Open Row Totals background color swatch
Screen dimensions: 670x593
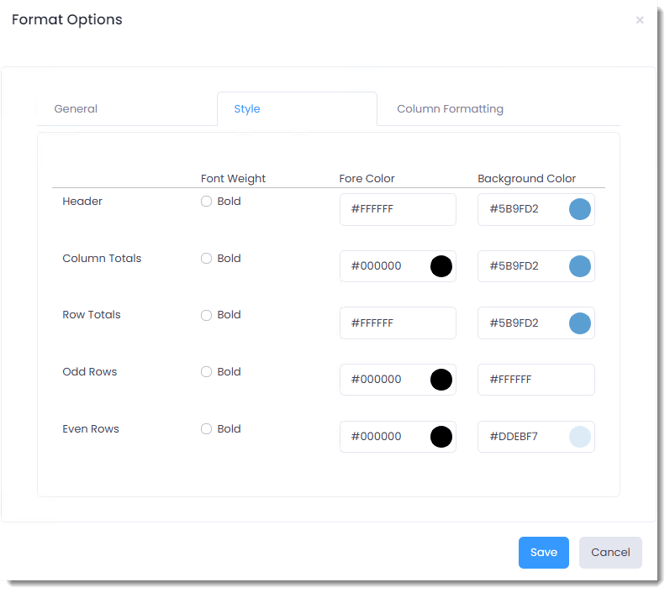click(580, 323)
